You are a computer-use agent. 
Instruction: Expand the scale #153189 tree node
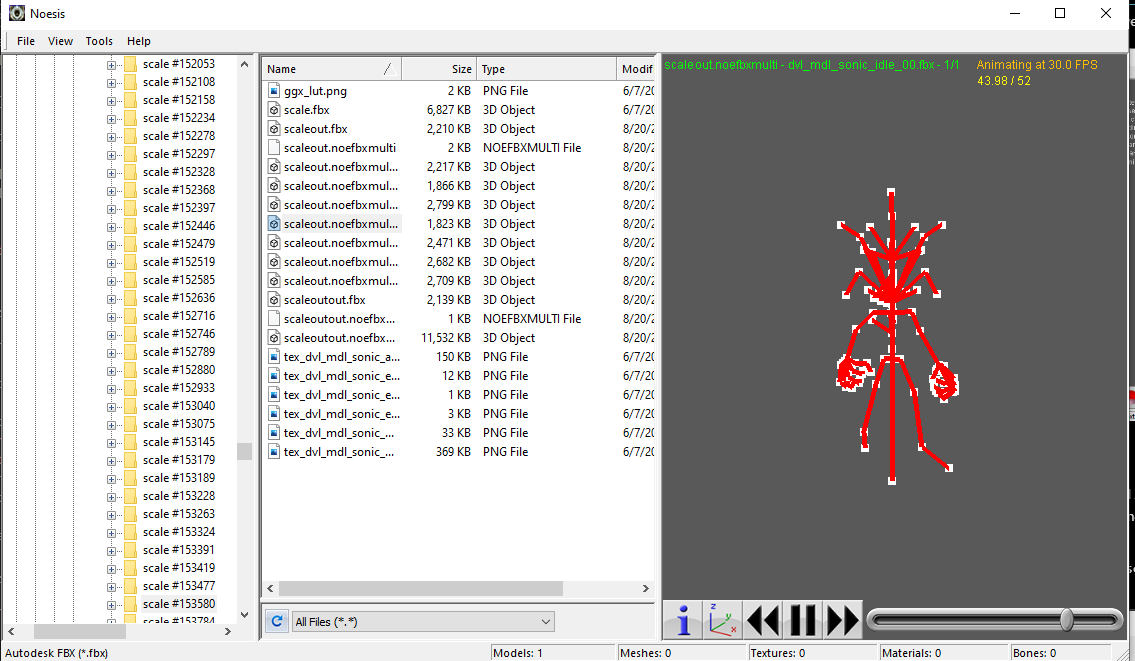111,479
